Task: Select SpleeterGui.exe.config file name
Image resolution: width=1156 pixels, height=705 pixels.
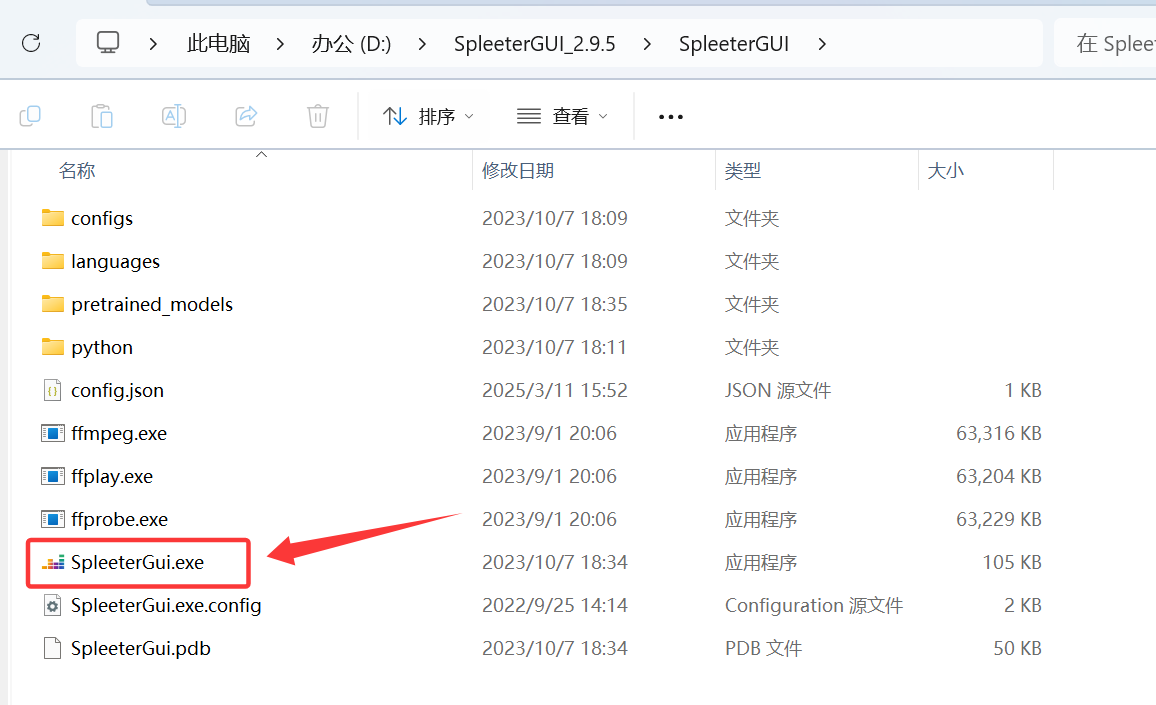Action: click(x=166, y=605)
